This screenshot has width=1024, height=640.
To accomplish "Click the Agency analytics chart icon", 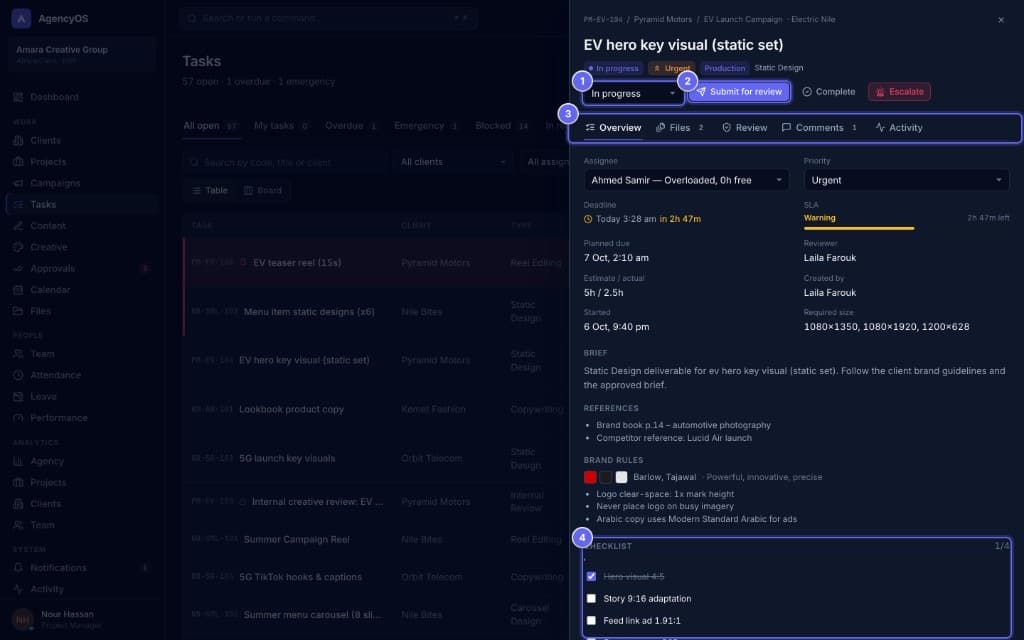I will click(18, 461).
